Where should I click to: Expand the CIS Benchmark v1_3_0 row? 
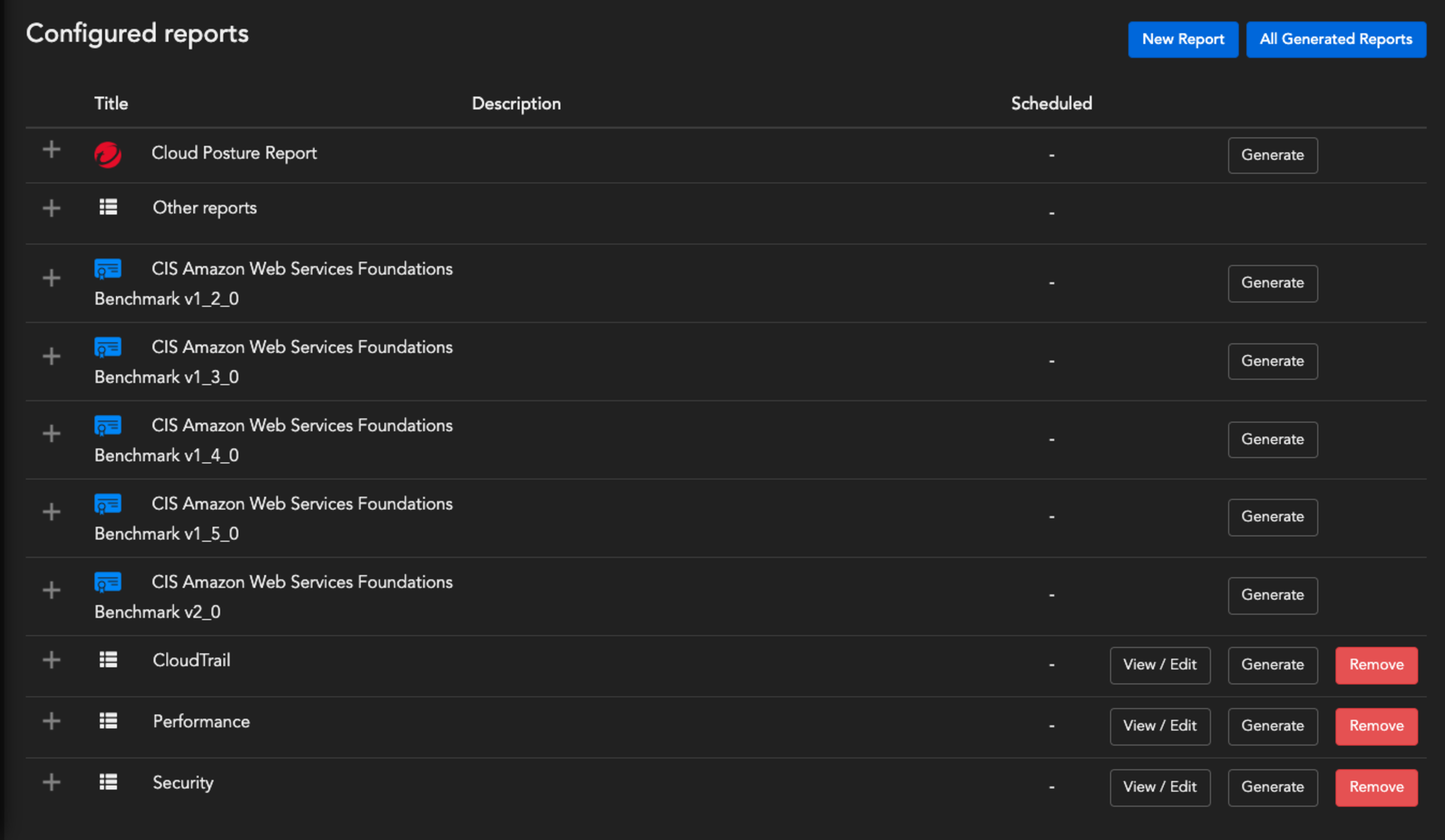(52, 356)
